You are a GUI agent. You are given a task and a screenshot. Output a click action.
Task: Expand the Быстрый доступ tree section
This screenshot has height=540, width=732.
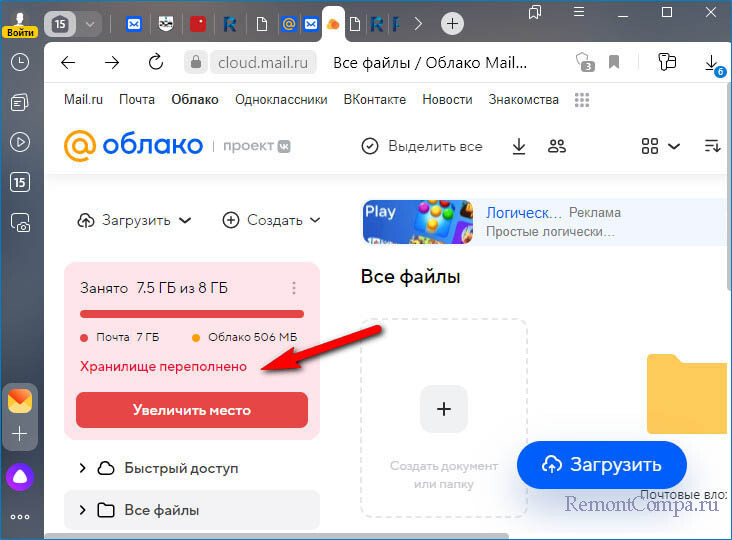[83, 468]
